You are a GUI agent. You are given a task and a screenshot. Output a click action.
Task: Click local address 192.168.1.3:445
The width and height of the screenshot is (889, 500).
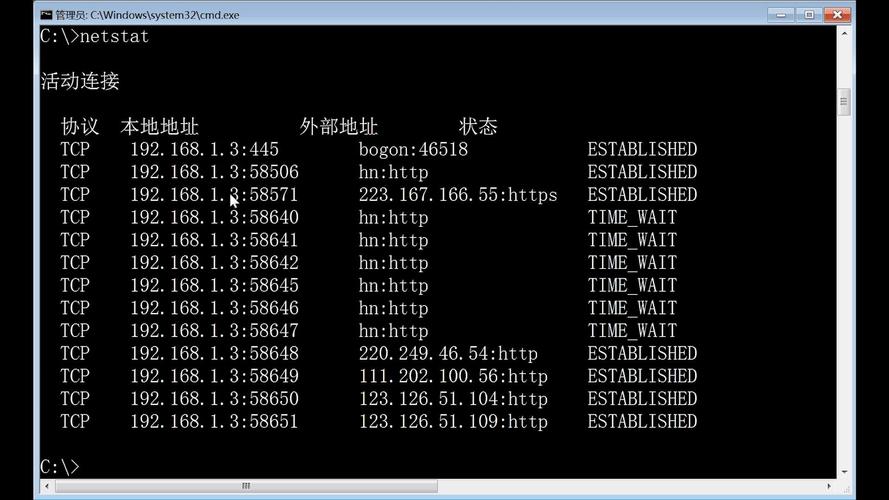[x=205, y=150]
